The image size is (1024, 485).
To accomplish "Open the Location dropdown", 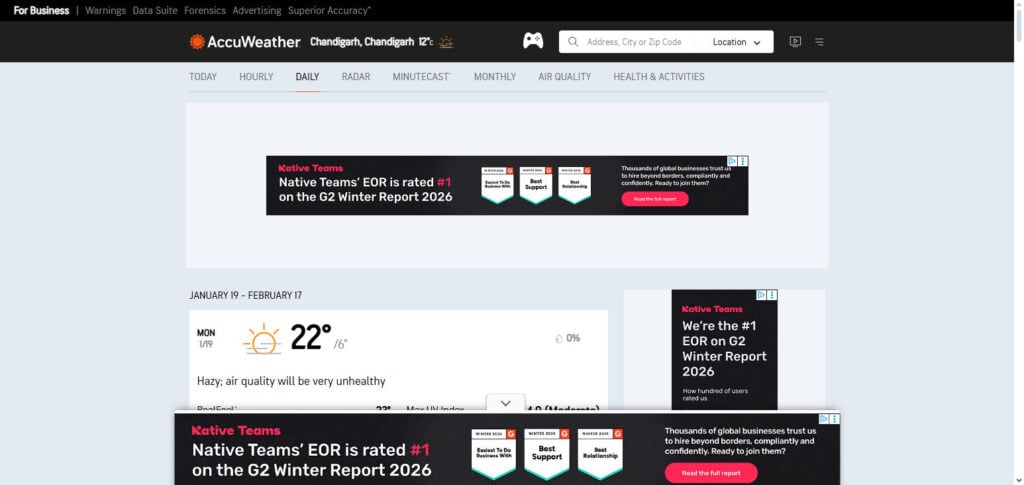I will pyautogui.click(x=737, y=42).
